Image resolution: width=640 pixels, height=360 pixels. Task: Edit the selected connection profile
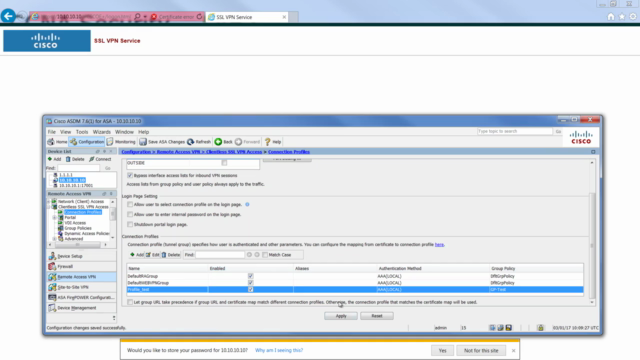(x=152, y=255)
